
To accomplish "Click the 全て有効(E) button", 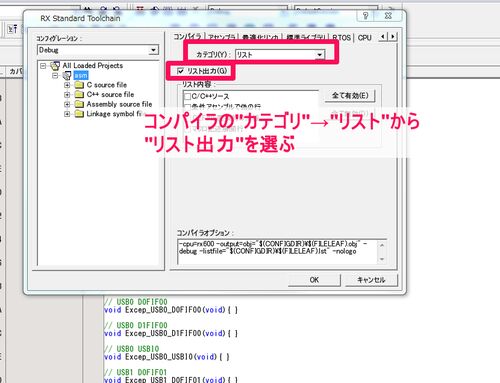I will (350, 96).
